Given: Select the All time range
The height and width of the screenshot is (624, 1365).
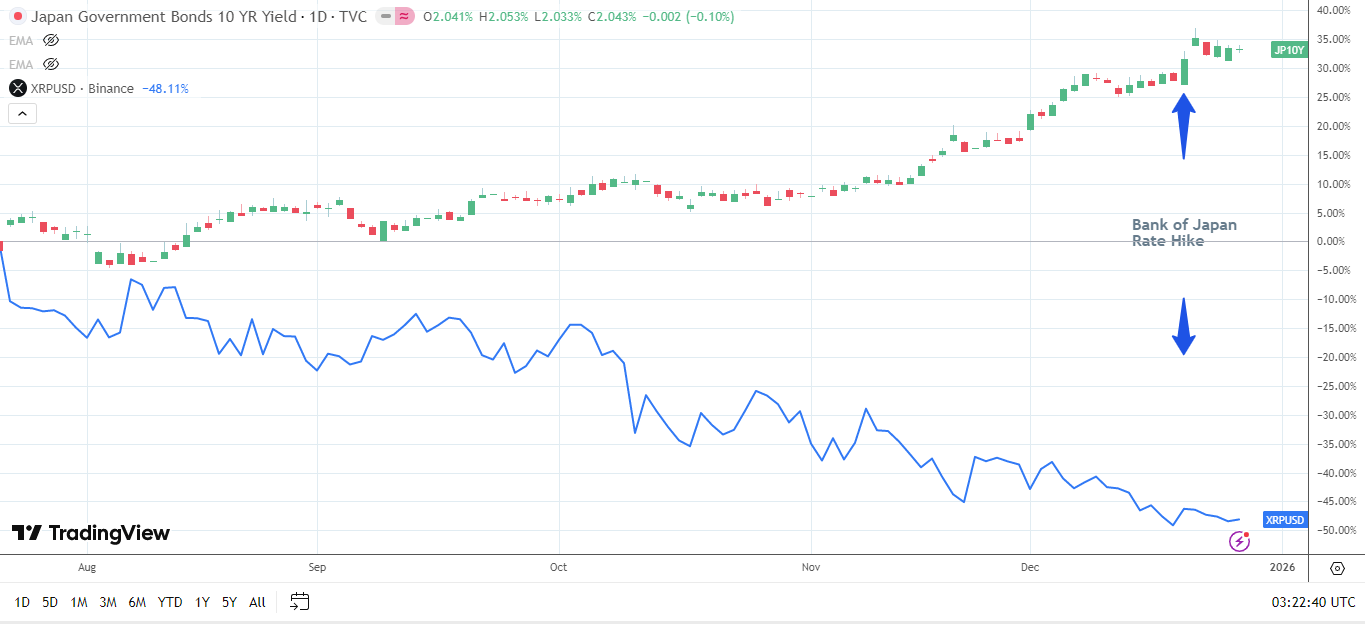Looking at the screenshot, I should pyautogui.click(x=257, y=602).
